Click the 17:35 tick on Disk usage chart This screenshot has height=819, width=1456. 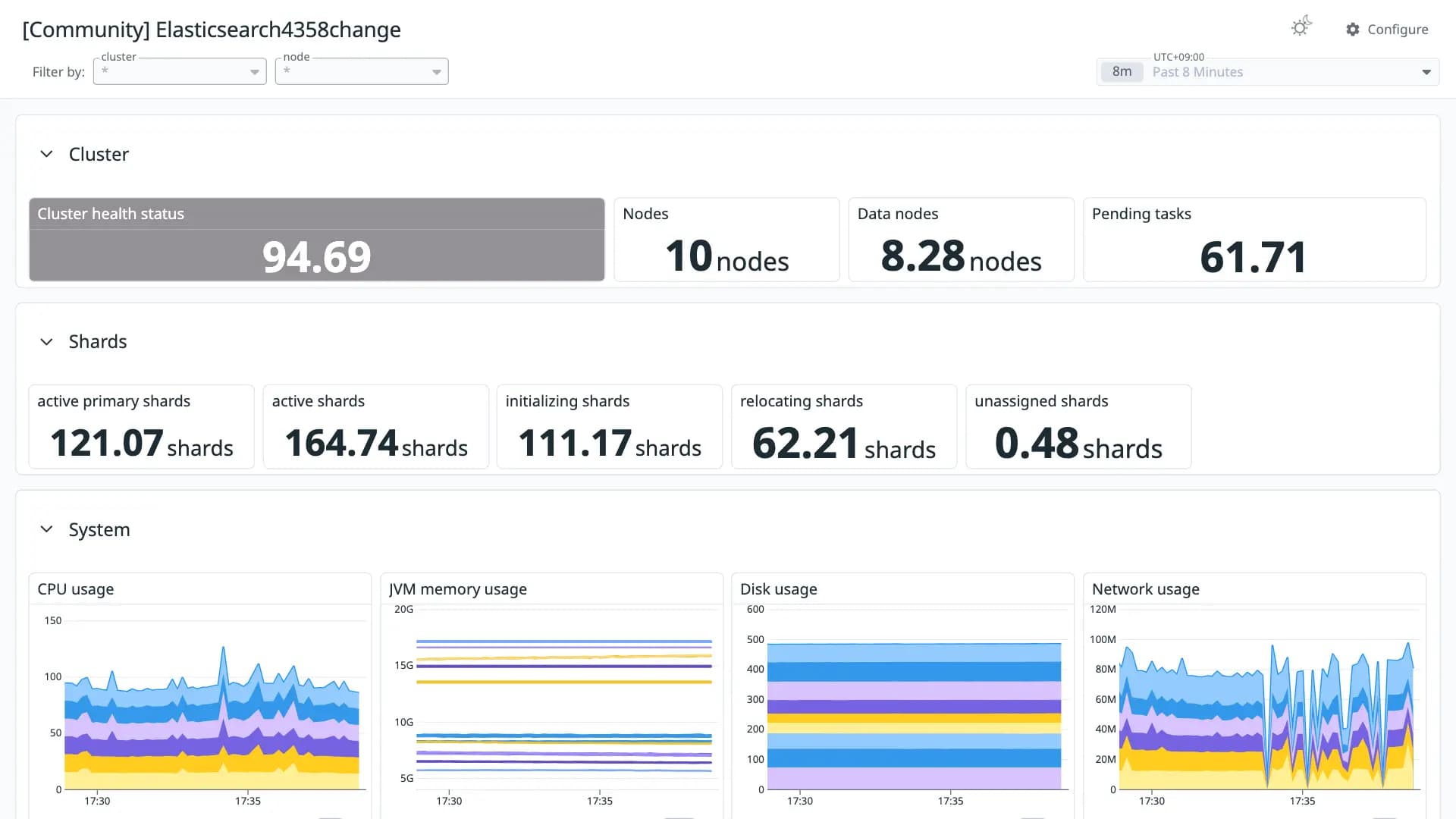coord(950,801)
